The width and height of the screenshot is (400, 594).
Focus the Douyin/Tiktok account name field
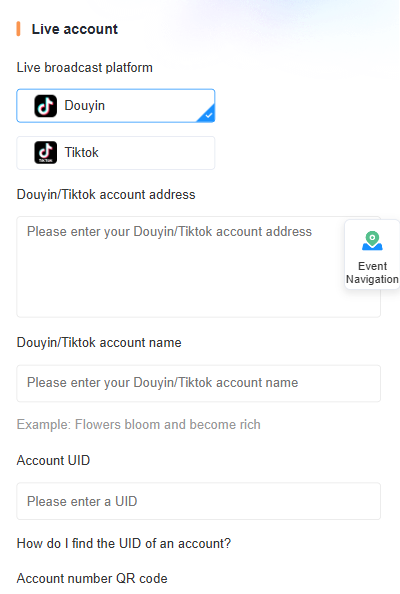pos(198,383)
